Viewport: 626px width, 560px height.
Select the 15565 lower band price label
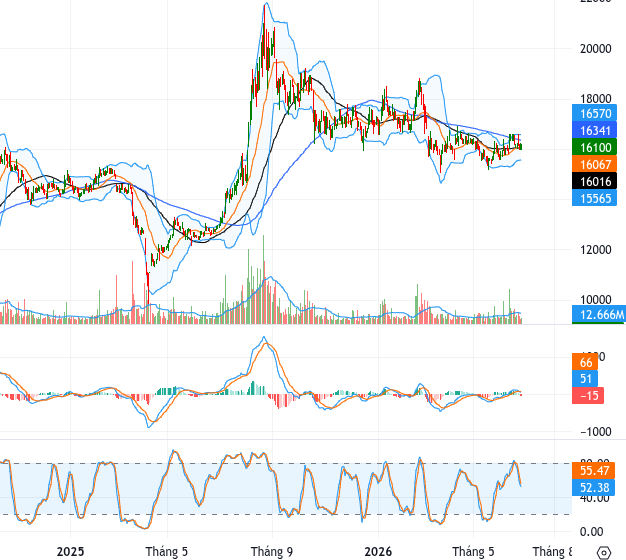pyautogui.click(x=594, y=198)
